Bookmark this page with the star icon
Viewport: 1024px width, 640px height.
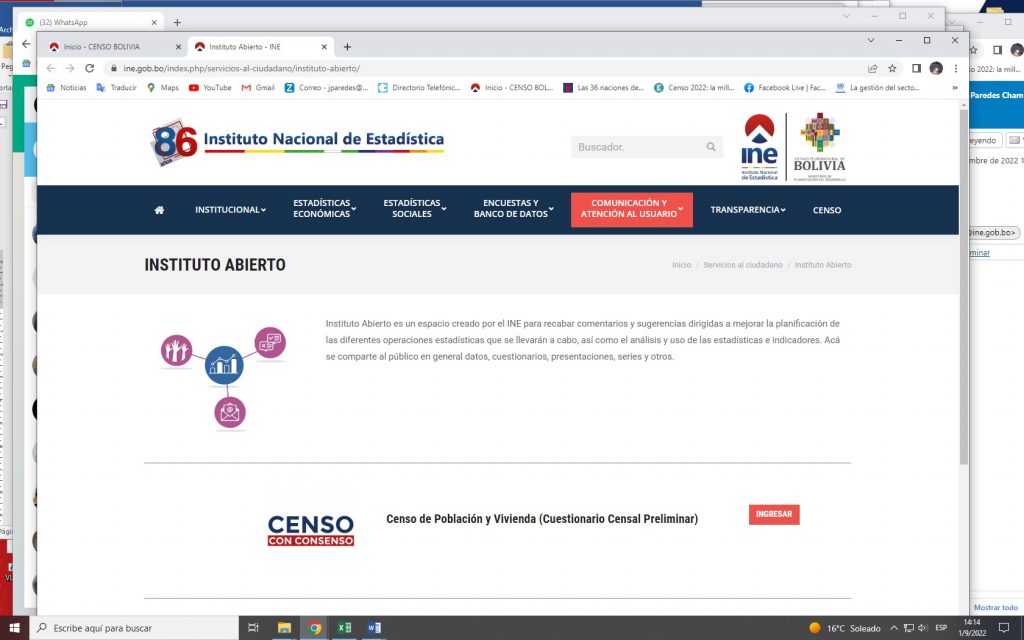(x=892, y=68)
